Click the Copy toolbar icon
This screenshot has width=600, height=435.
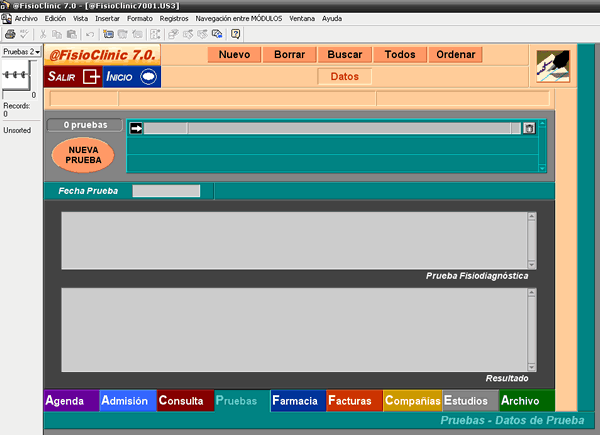[x=57, y=34]
